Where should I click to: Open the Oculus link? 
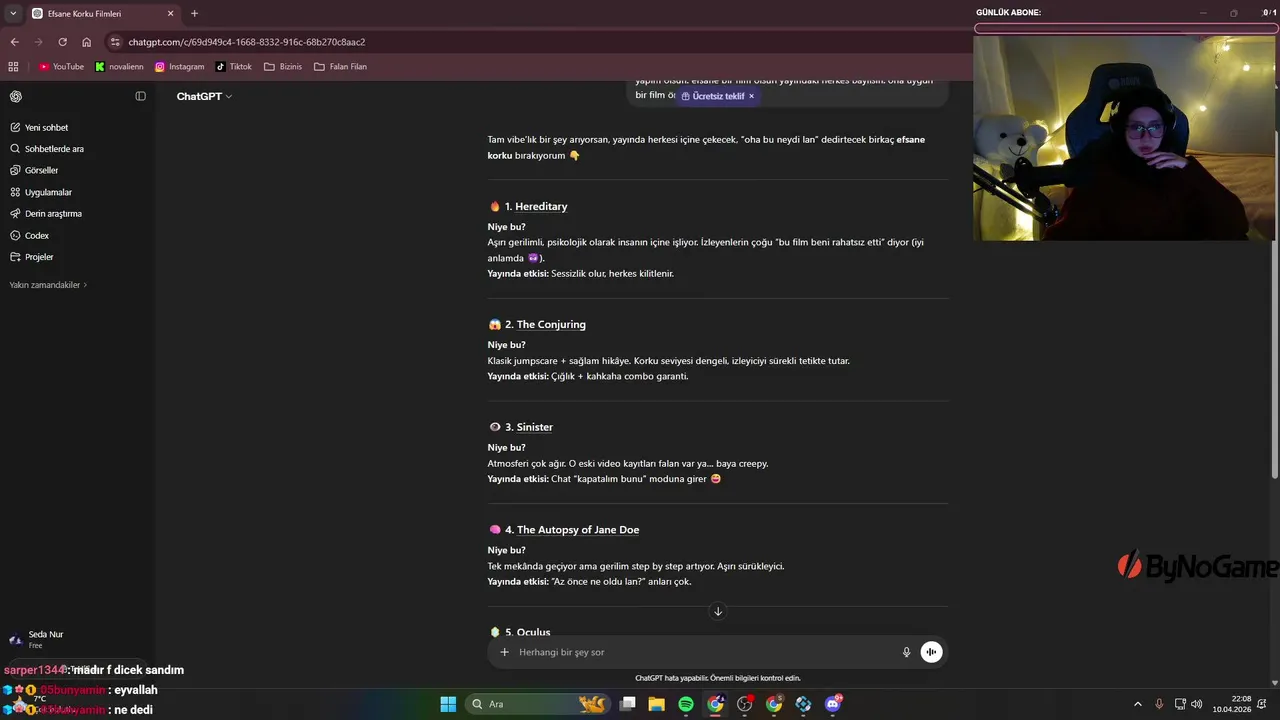pyautogui.click(x=534, y=632)
